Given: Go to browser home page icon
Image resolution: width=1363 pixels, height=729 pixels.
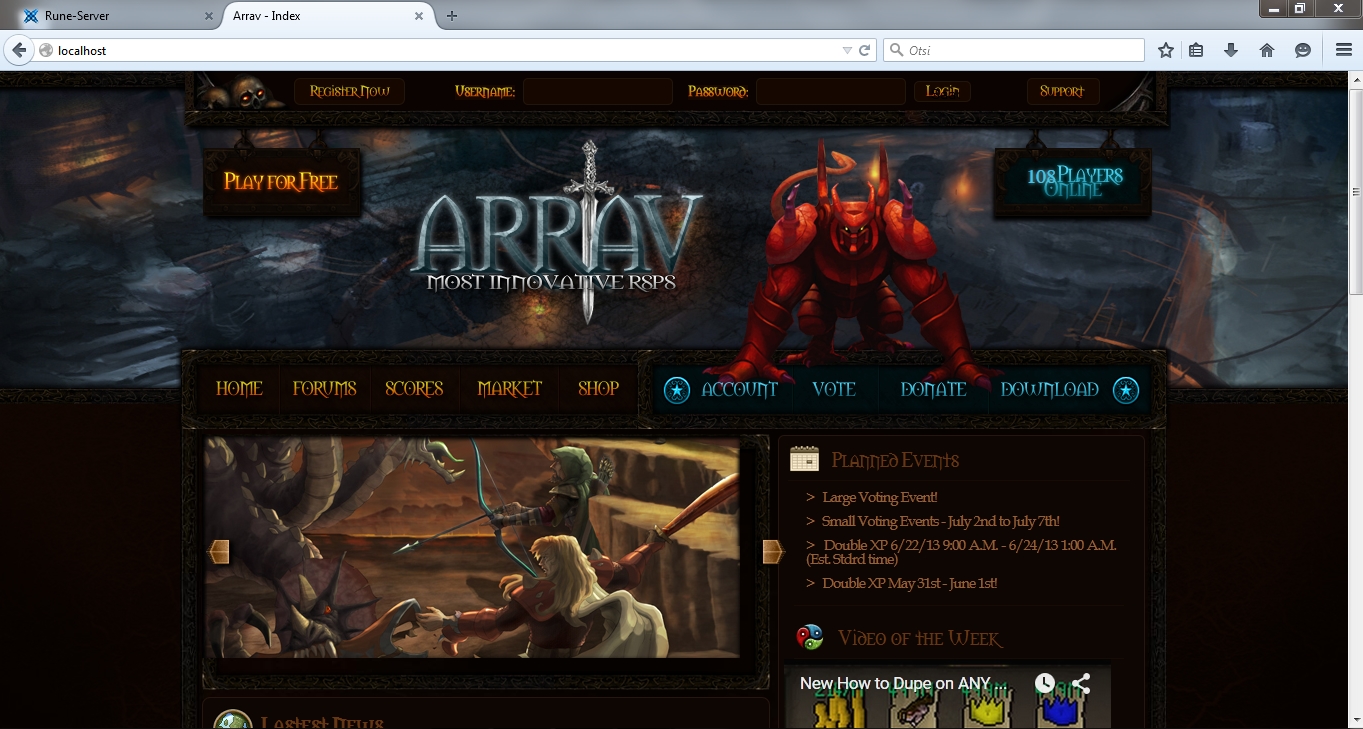Looking at the screenshot, I should pos(1267,50).
